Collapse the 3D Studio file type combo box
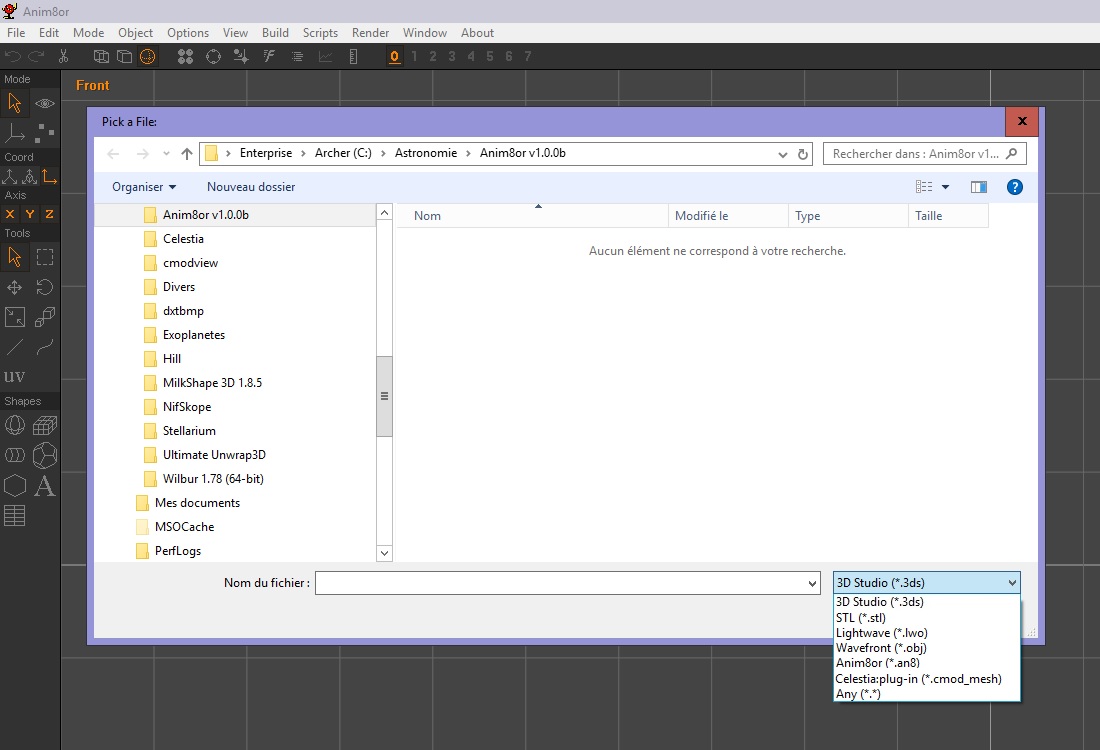 coord(926,582)
